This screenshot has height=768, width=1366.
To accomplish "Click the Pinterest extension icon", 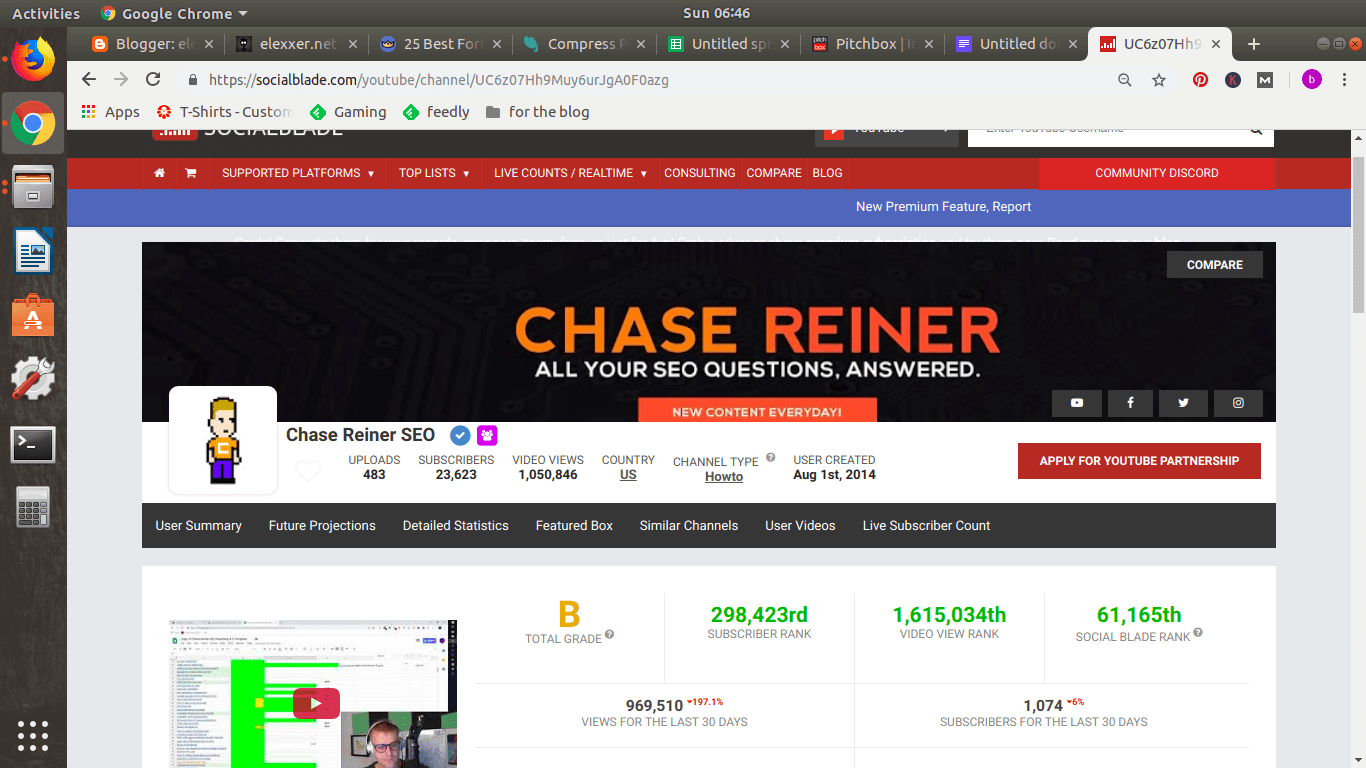I will click(1200, 80).
